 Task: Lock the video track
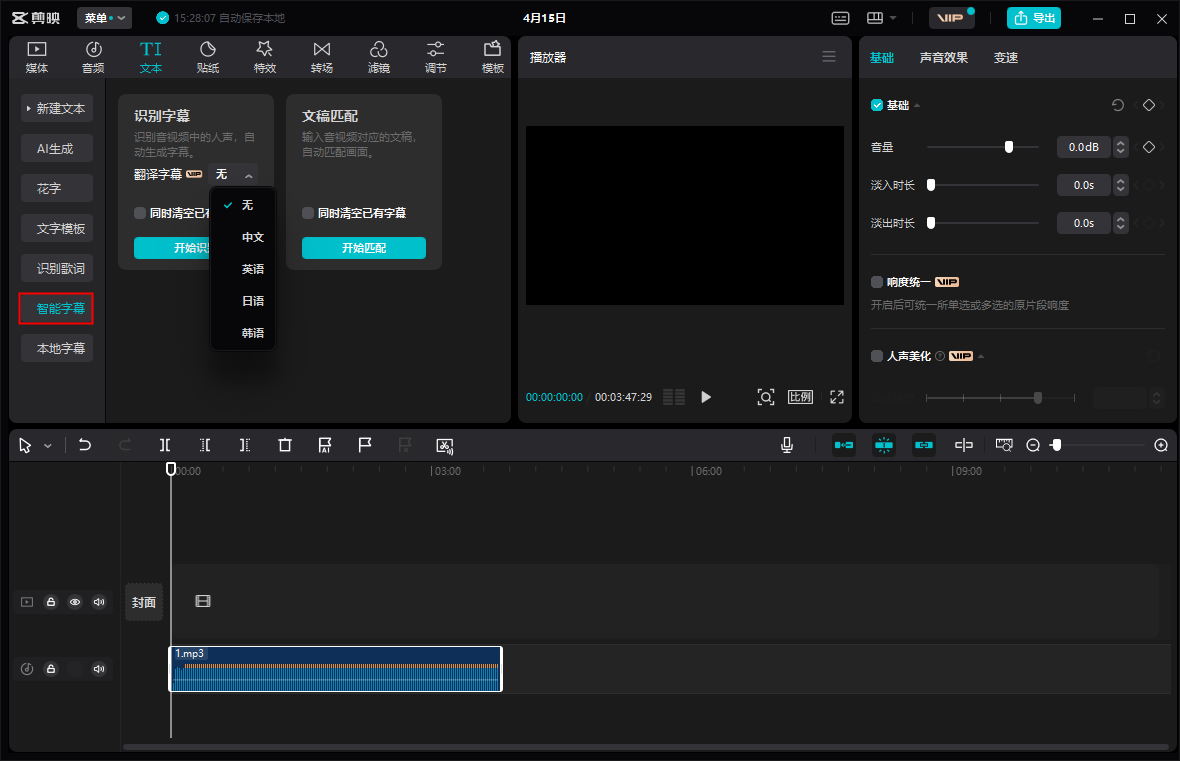(51, 602)
